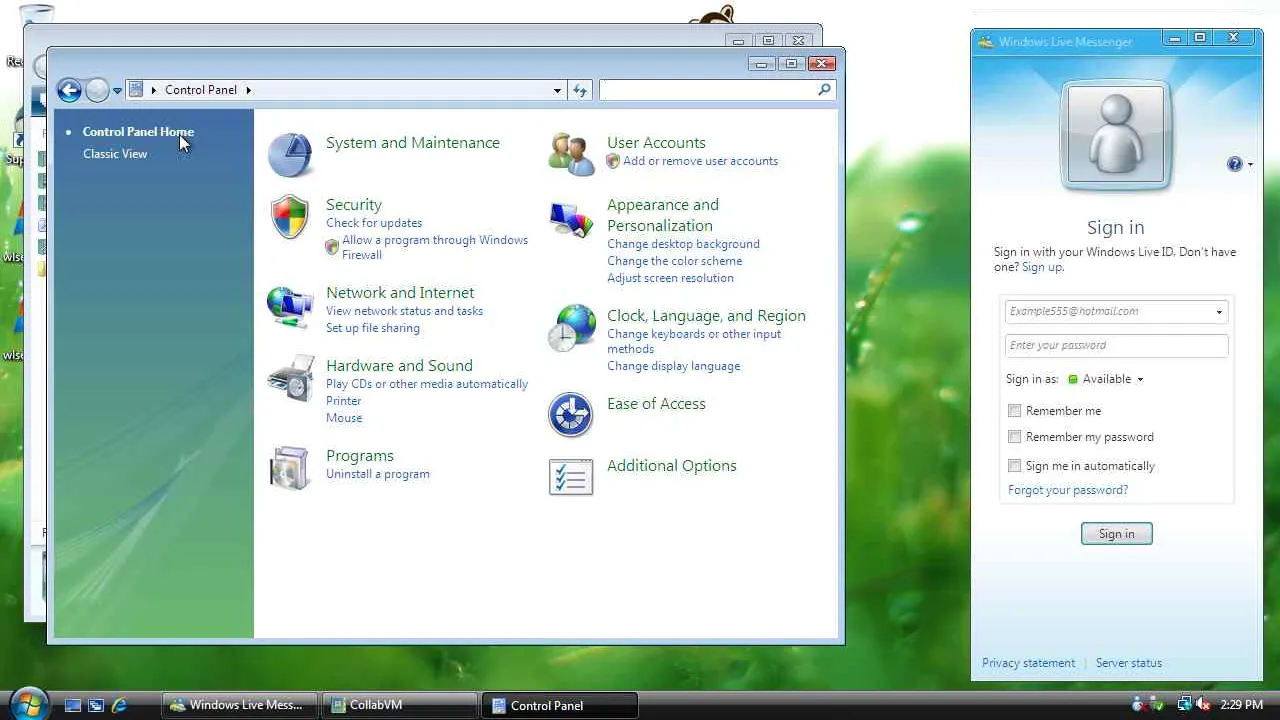Open the Sign up link
This screenshot has width=1280, height=720.
[1042, 267]
